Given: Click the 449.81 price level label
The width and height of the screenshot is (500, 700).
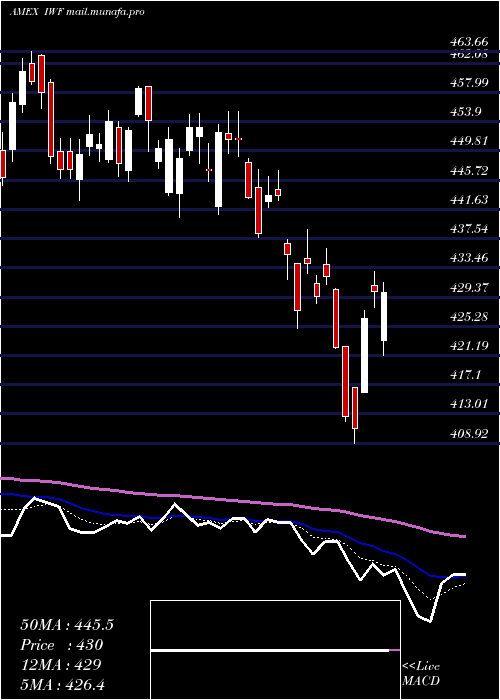Looking at the screenshot, I should [469, 141].
